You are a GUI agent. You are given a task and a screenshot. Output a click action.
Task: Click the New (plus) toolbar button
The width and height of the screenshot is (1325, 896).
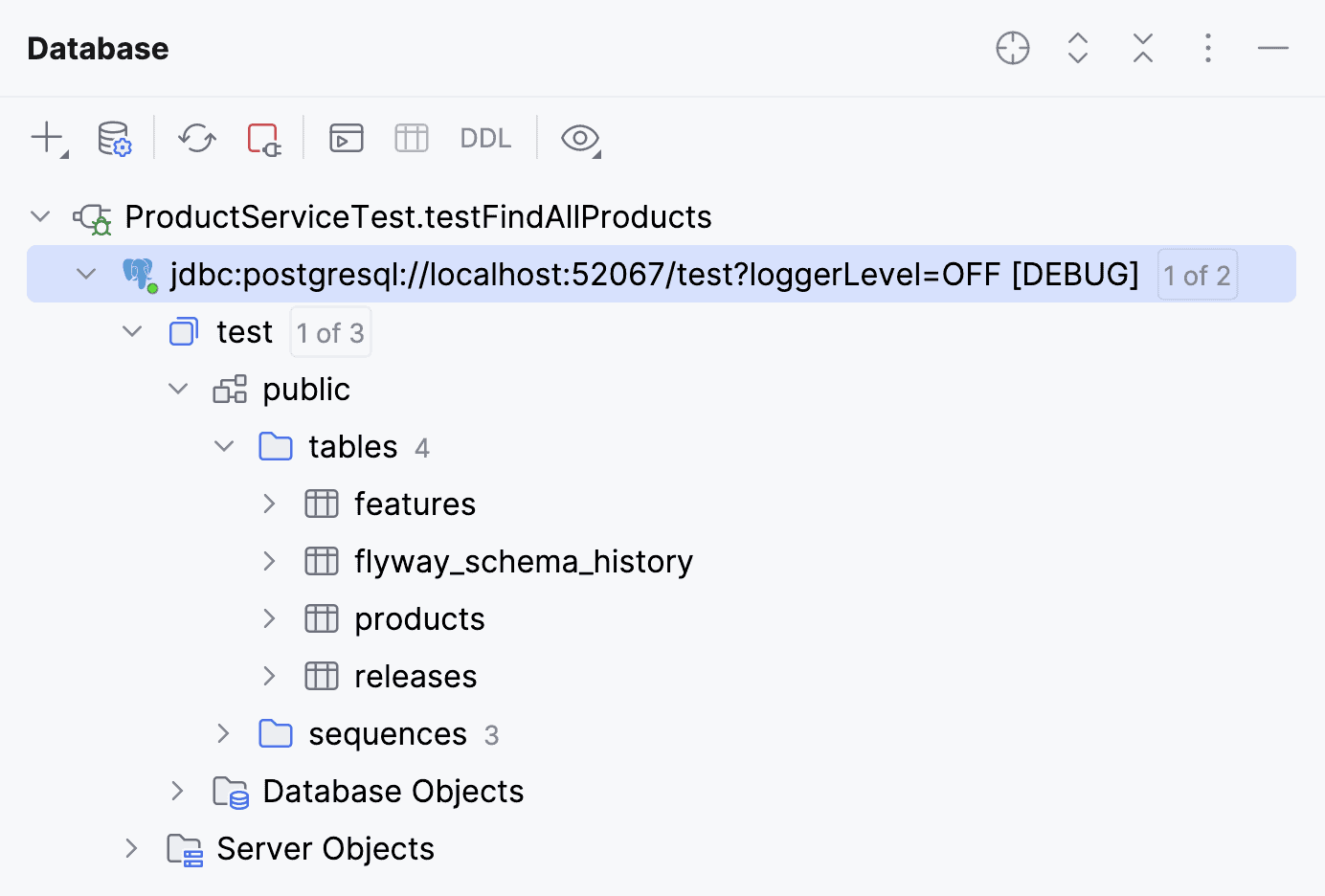click(47, 138)
